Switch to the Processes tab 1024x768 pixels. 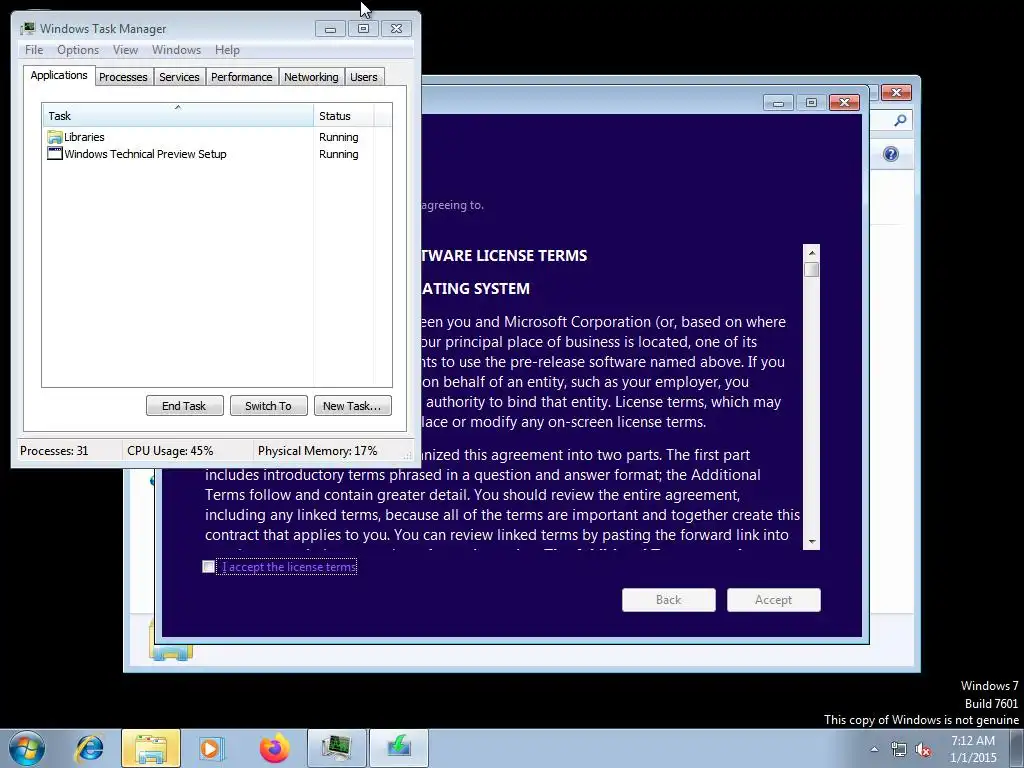[x=123, y=77]
